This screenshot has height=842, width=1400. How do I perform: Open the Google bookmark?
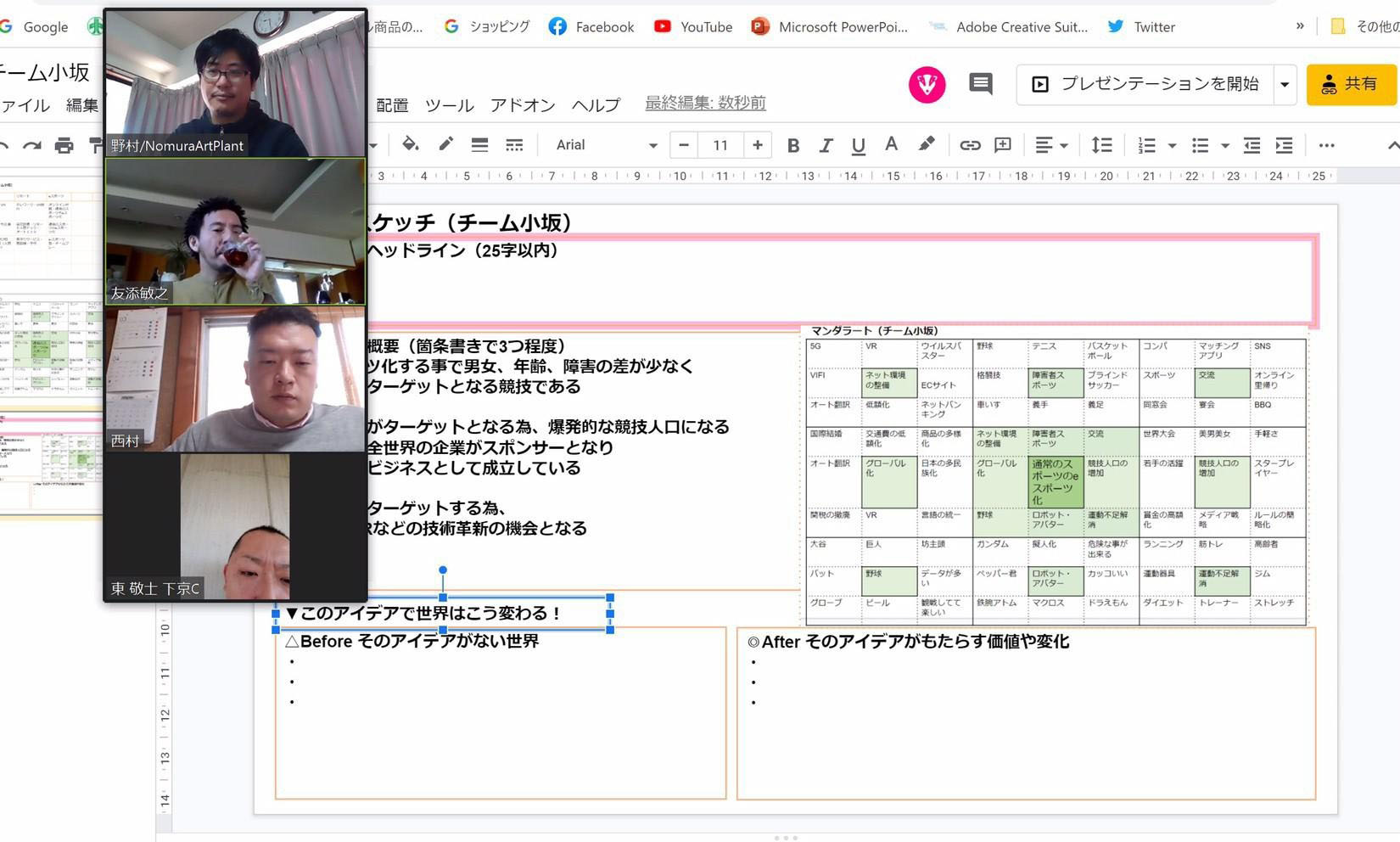point(34,27)
